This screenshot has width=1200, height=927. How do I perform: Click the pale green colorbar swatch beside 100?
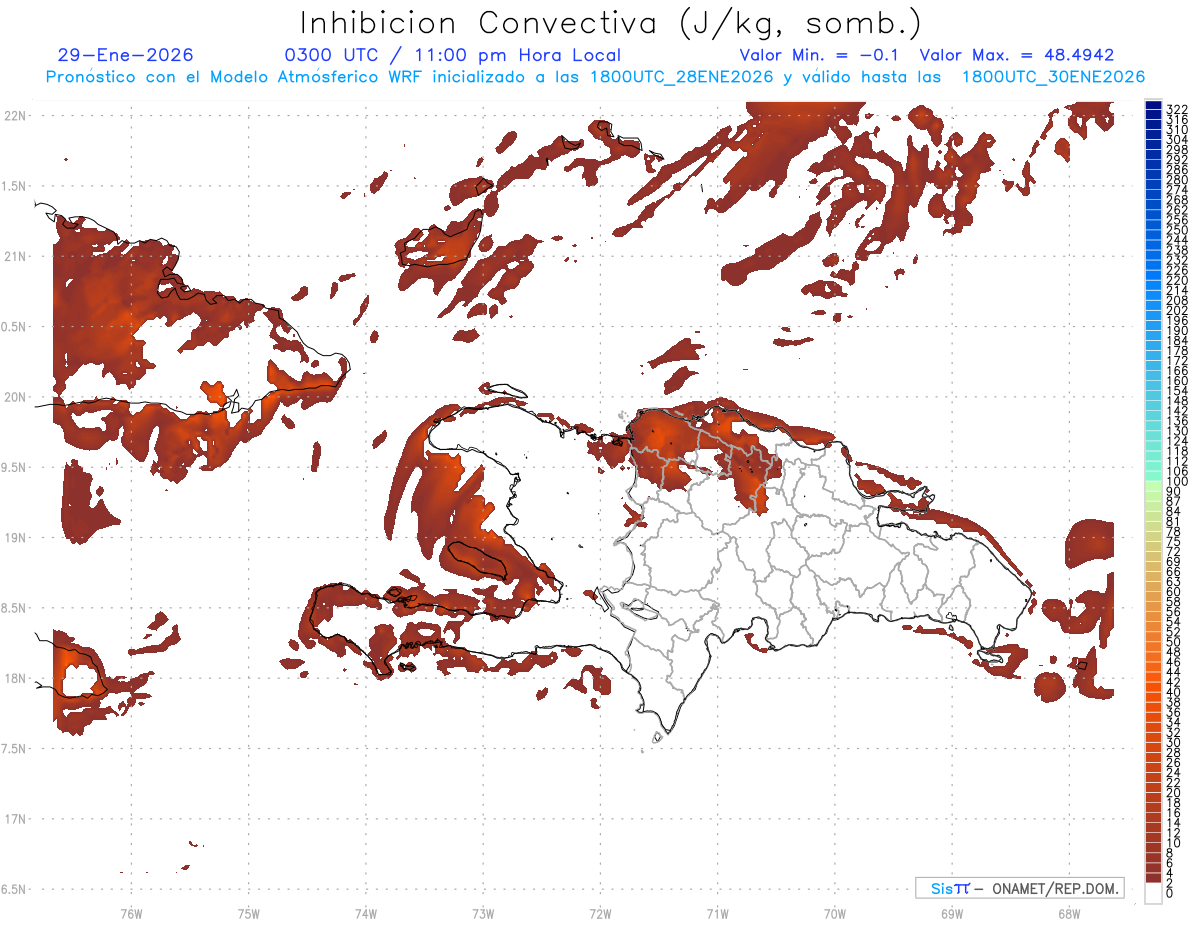(1153, 486)
